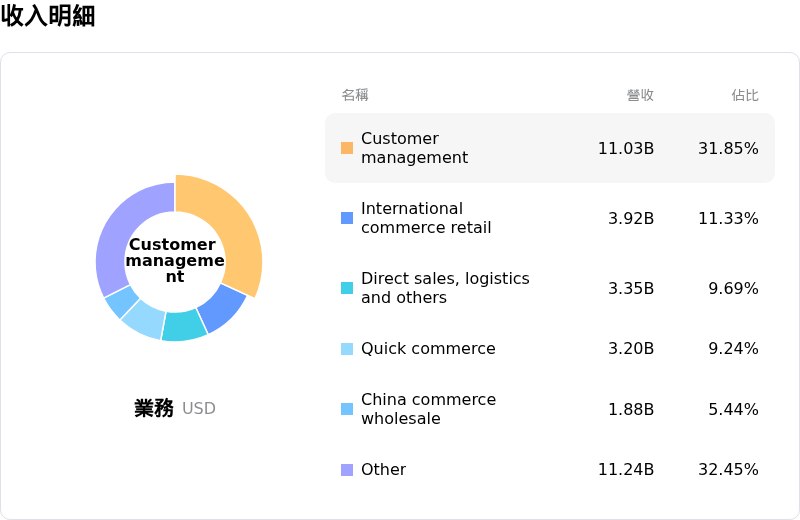Select the cyan swatch next to Direct sales
Image resolution: width=800 pixels, height=520 pixels.
[347, 288]
